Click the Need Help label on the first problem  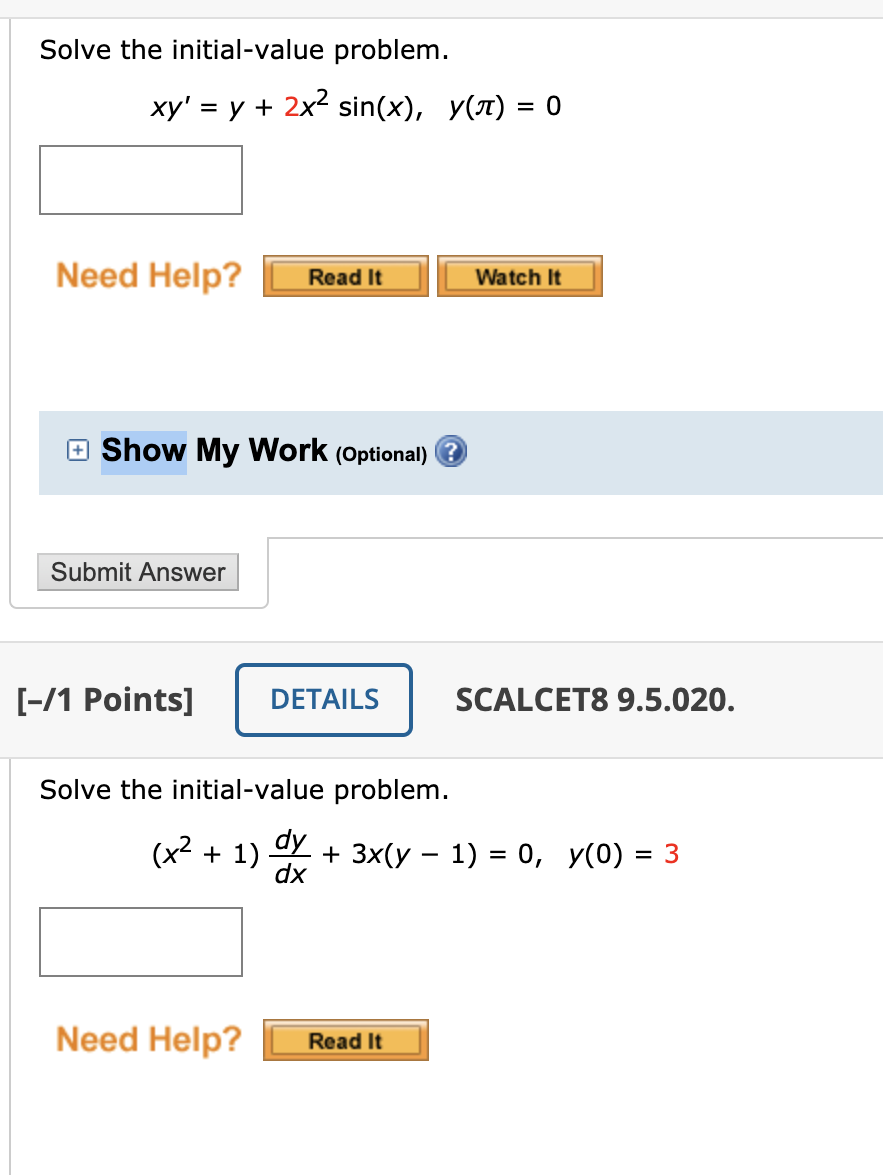pyautogui.click(x=148, y=275)
